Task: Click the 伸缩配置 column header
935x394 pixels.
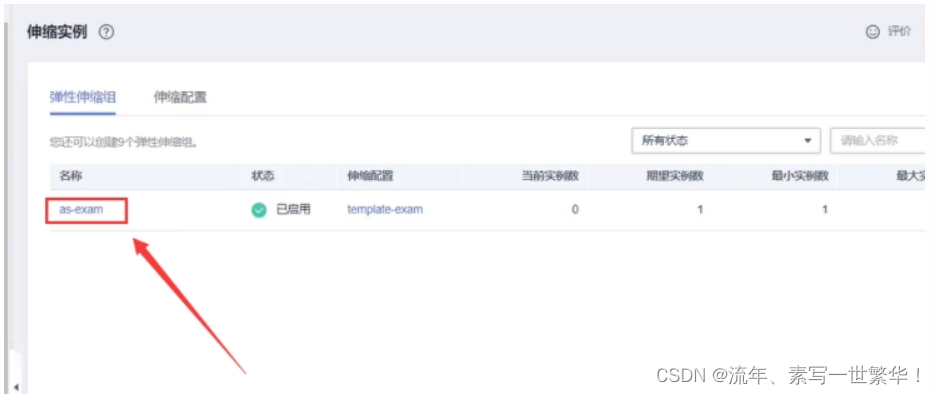Action: [x=370, y=176]
